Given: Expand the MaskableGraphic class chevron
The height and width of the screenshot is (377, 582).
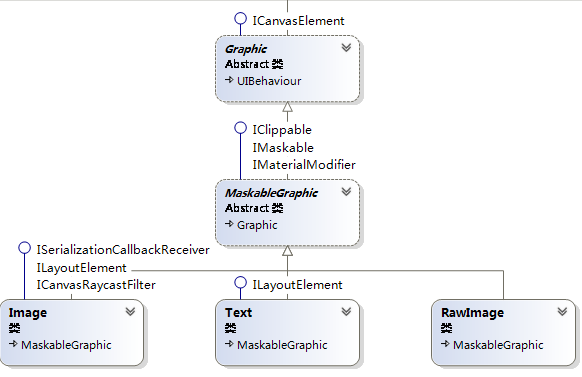Looking at the screenshot, I should tap(346, 191).
